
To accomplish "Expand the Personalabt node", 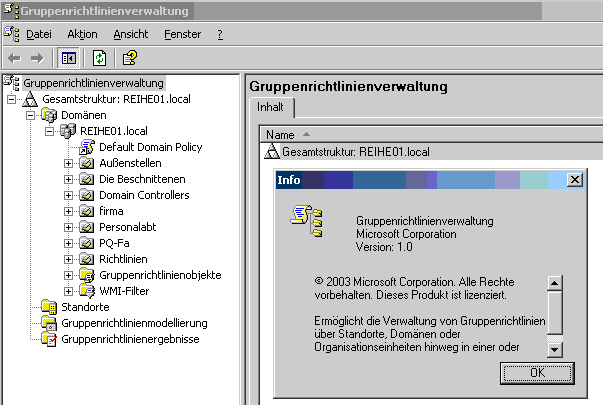I will point(68,227).
